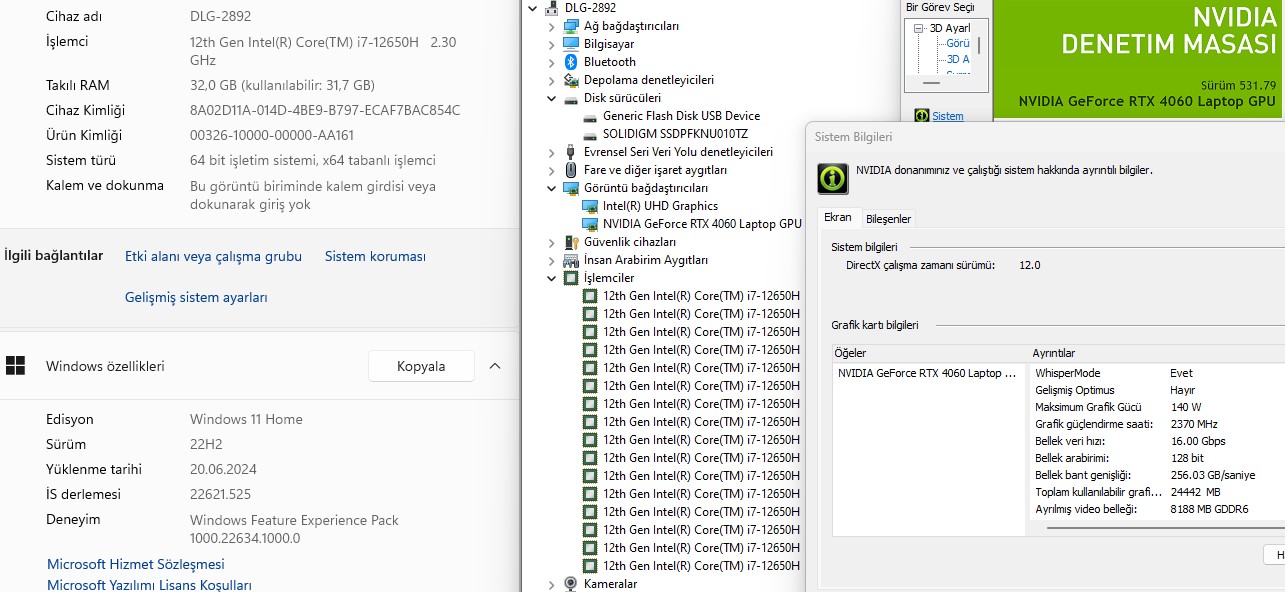Click the Görüntü bağdaştırıcıları display adapter icon
The height and width of the screenshot is (592, 1285).
[571, 188]
